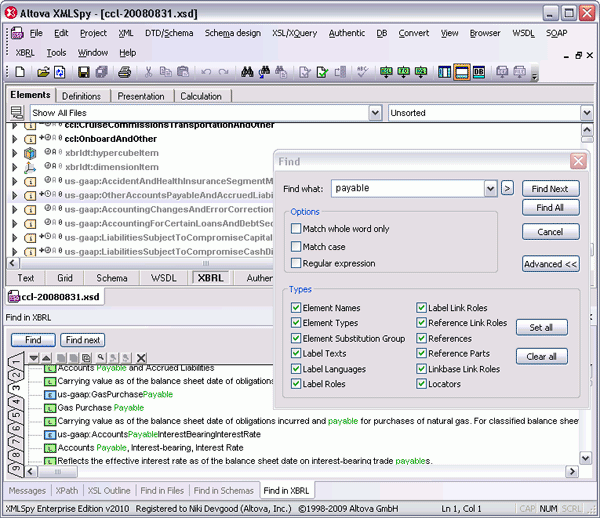Screen dimensions: 600x518
Task: Click the Find Next button in Find dialog
Action: (550, 189)
